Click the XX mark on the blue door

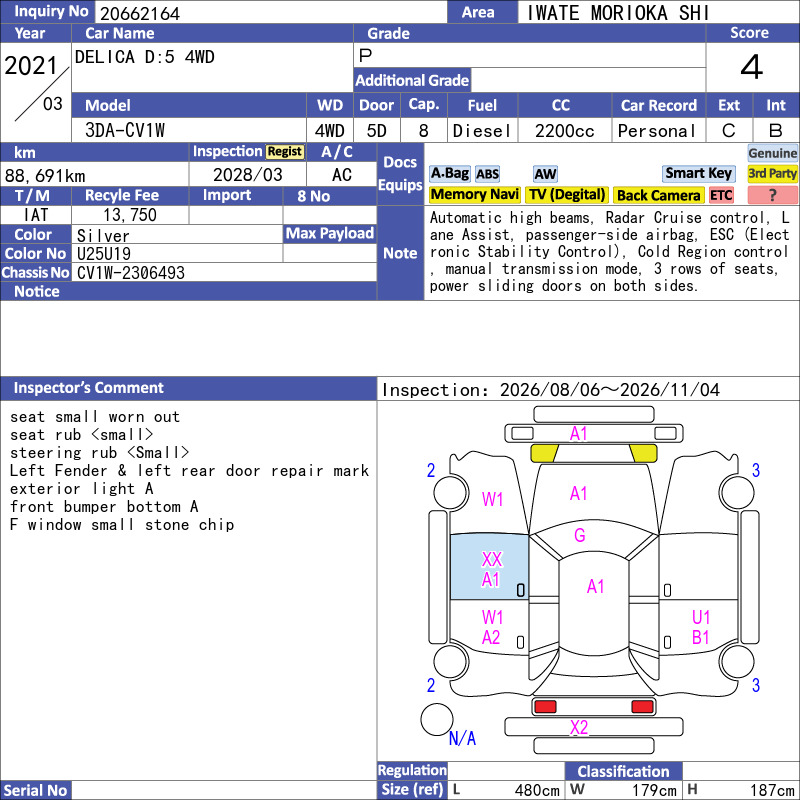click(492, 559)
